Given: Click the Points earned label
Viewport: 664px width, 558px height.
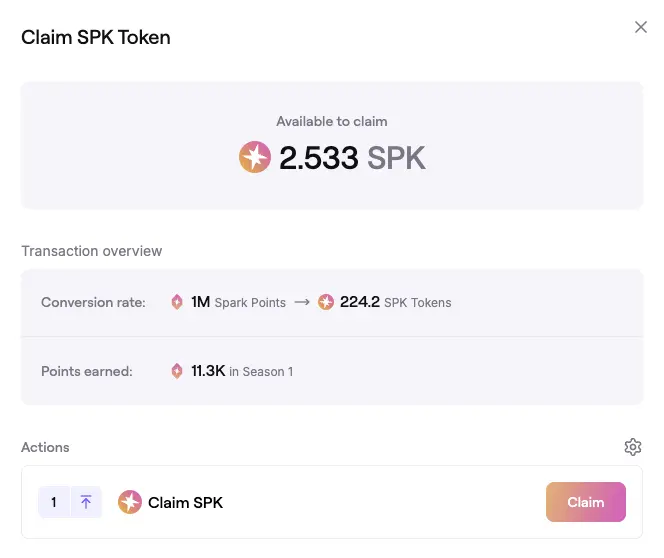Looking at the screenshot, I should coord(87,371).
